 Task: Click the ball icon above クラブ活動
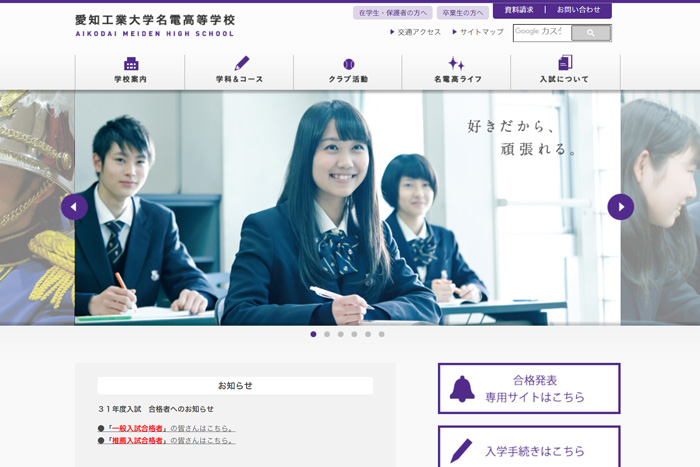click(348, 63)
